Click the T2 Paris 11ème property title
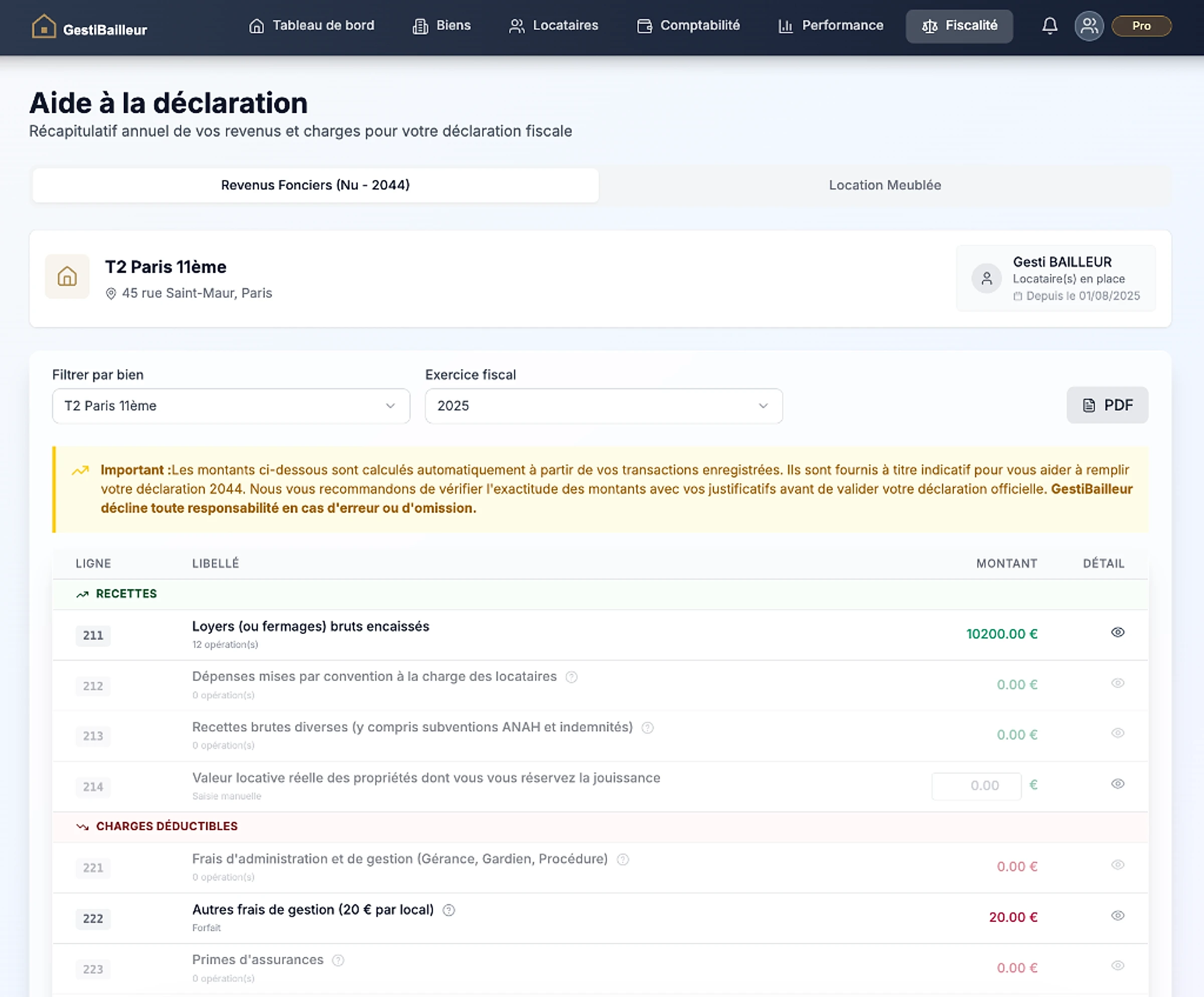The height and width of the screenshot is (997, 1204). click(x=166, y=267)
